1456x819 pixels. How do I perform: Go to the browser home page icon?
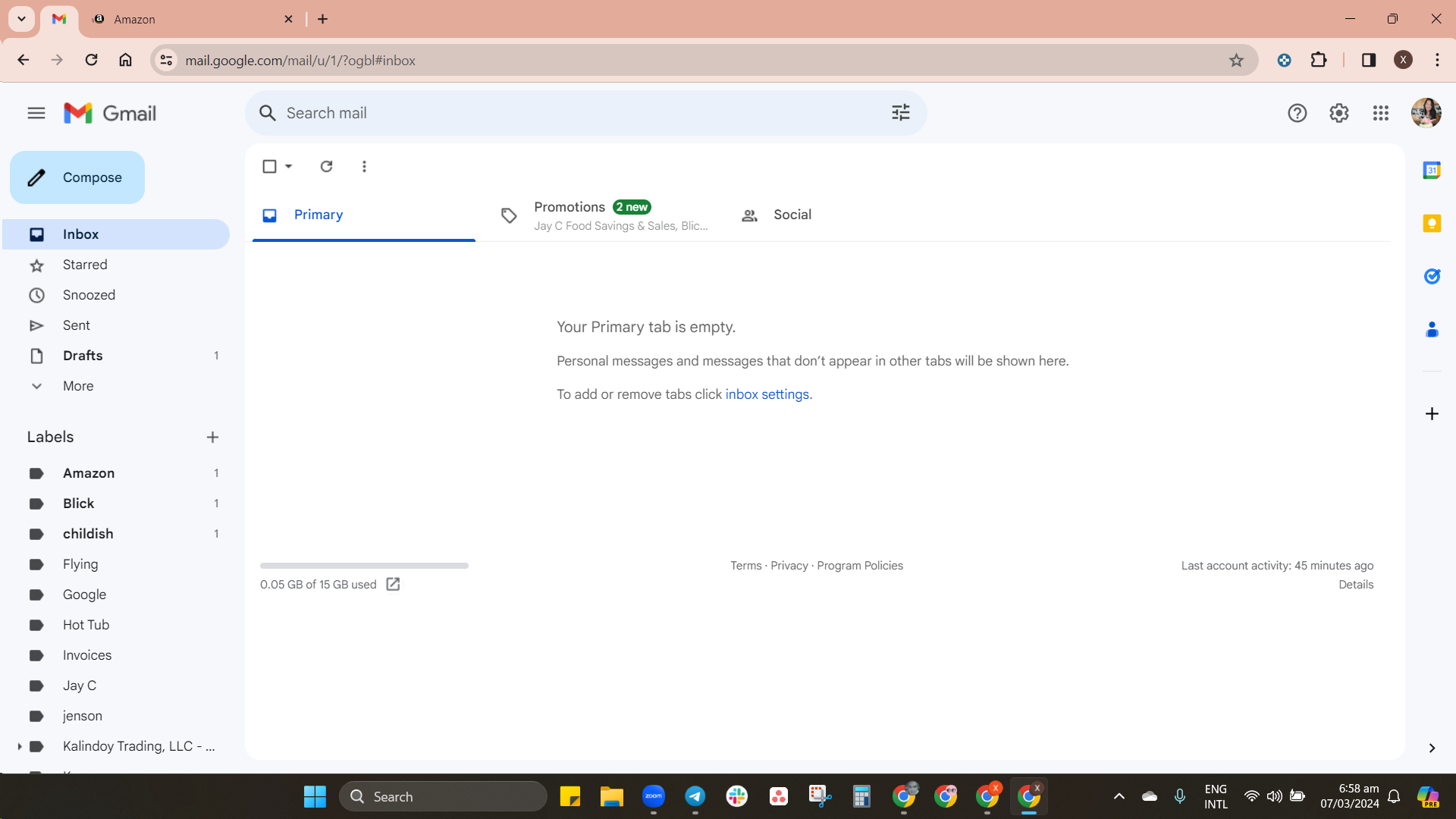point(125,60)
